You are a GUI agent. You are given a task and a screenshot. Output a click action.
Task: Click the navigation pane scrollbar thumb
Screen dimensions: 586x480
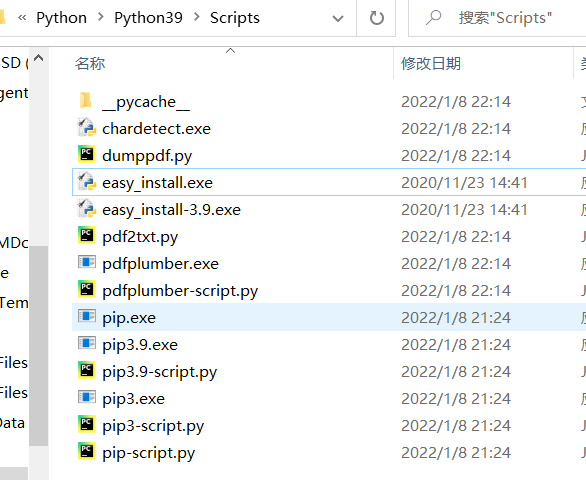point(38,346)
